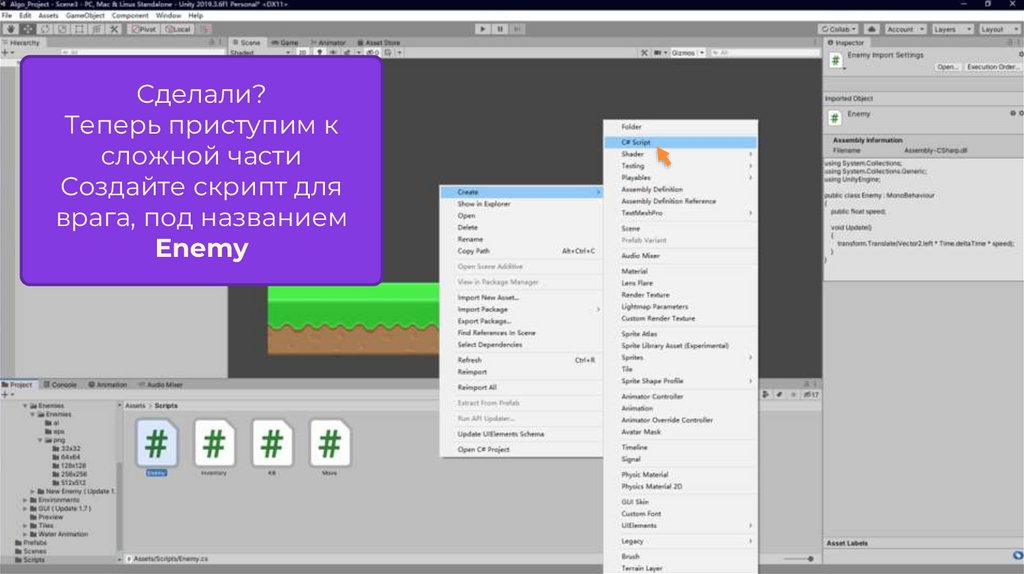The width and height of the screenshot is (1024, 574).
Task: Select the Move tool in Unity toolbar
Action: 28,29
